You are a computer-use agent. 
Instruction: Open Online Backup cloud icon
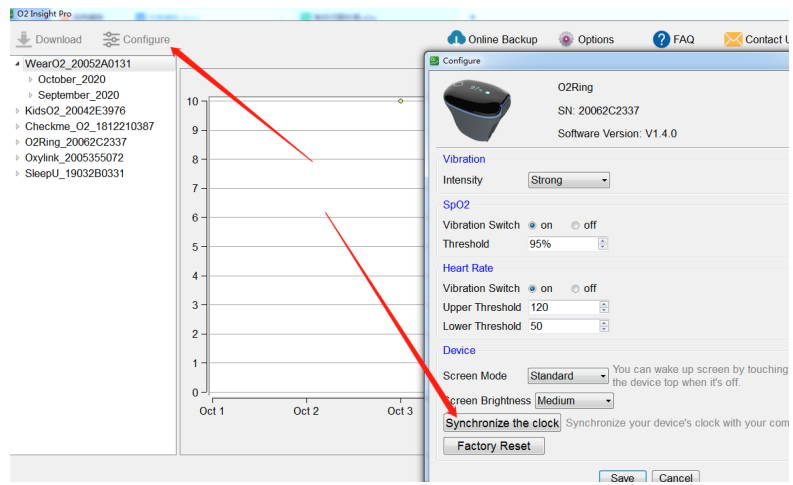[x=456, y=38]
